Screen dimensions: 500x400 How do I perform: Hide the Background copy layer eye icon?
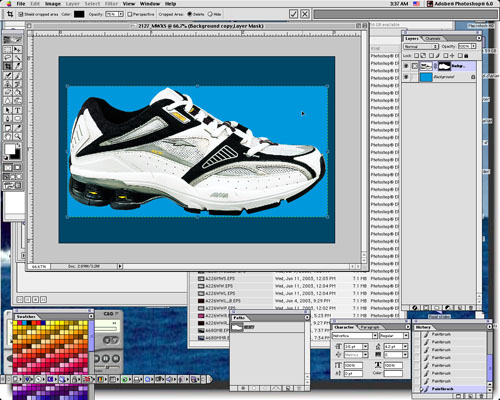[x=406, y=66]
